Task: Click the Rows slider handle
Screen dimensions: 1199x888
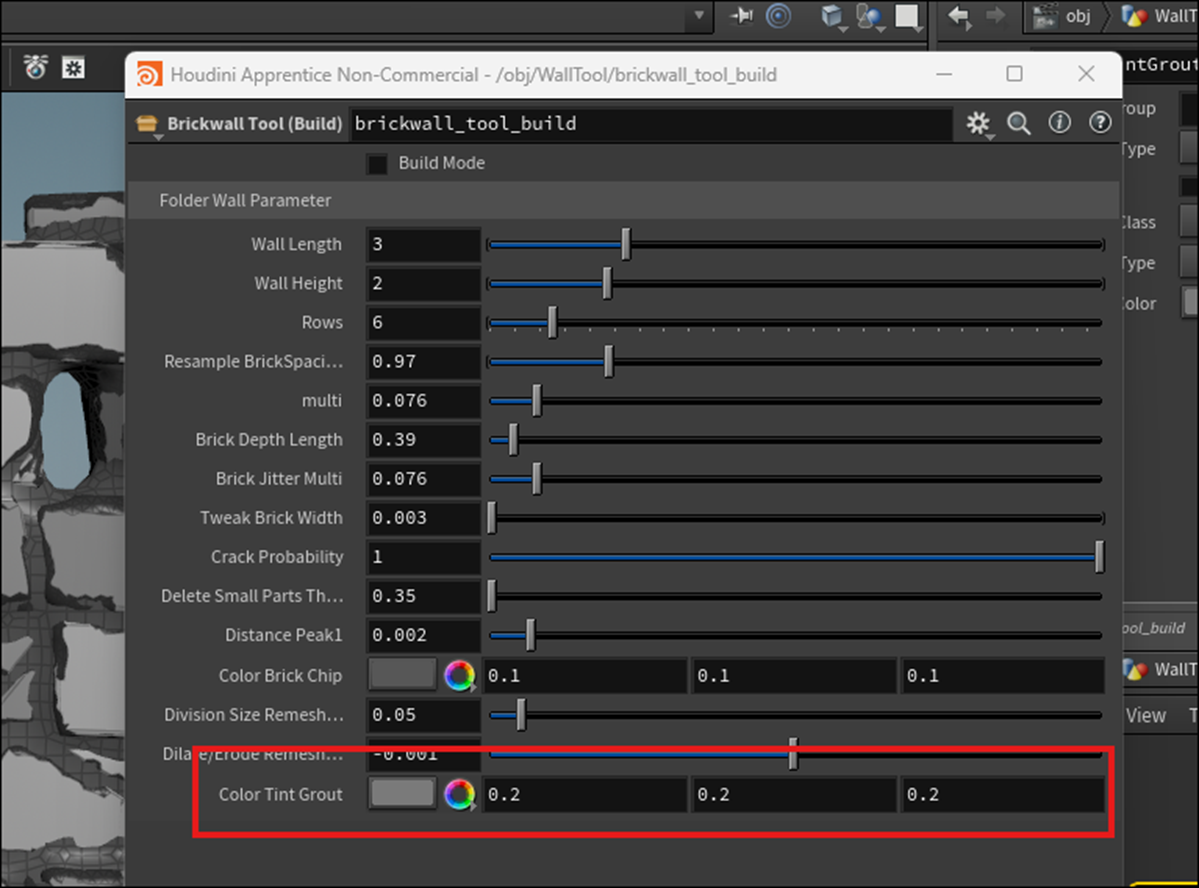Action: tap(552, 322)
